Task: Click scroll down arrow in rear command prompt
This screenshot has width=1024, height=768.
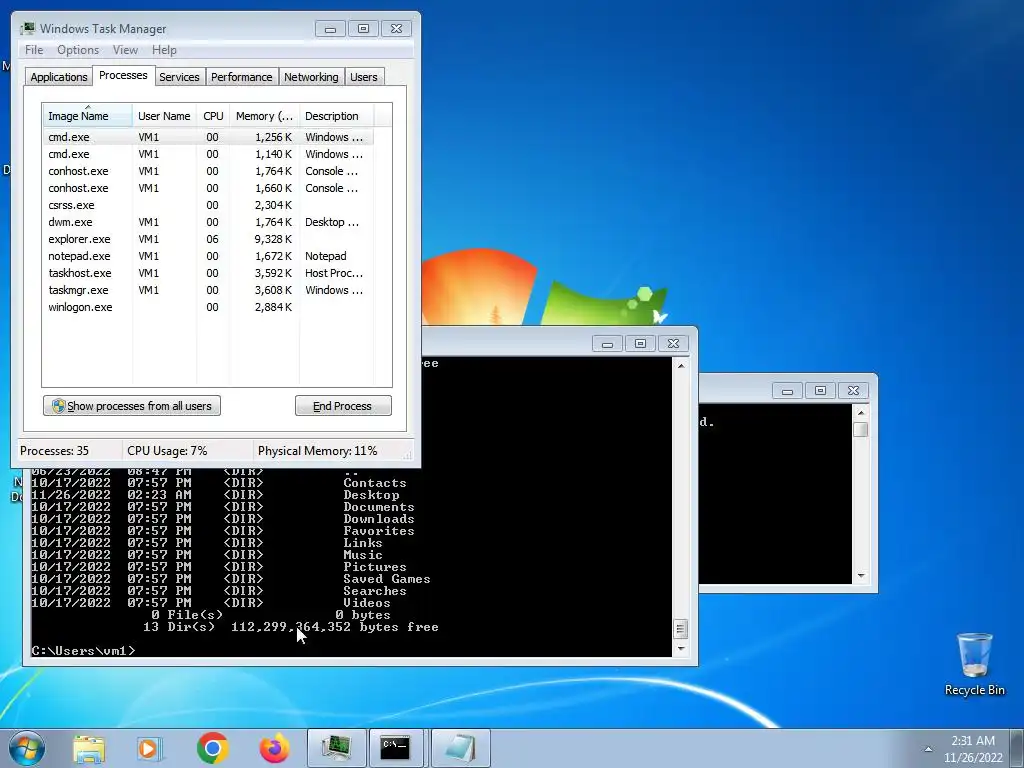Action: coord(861,575)
